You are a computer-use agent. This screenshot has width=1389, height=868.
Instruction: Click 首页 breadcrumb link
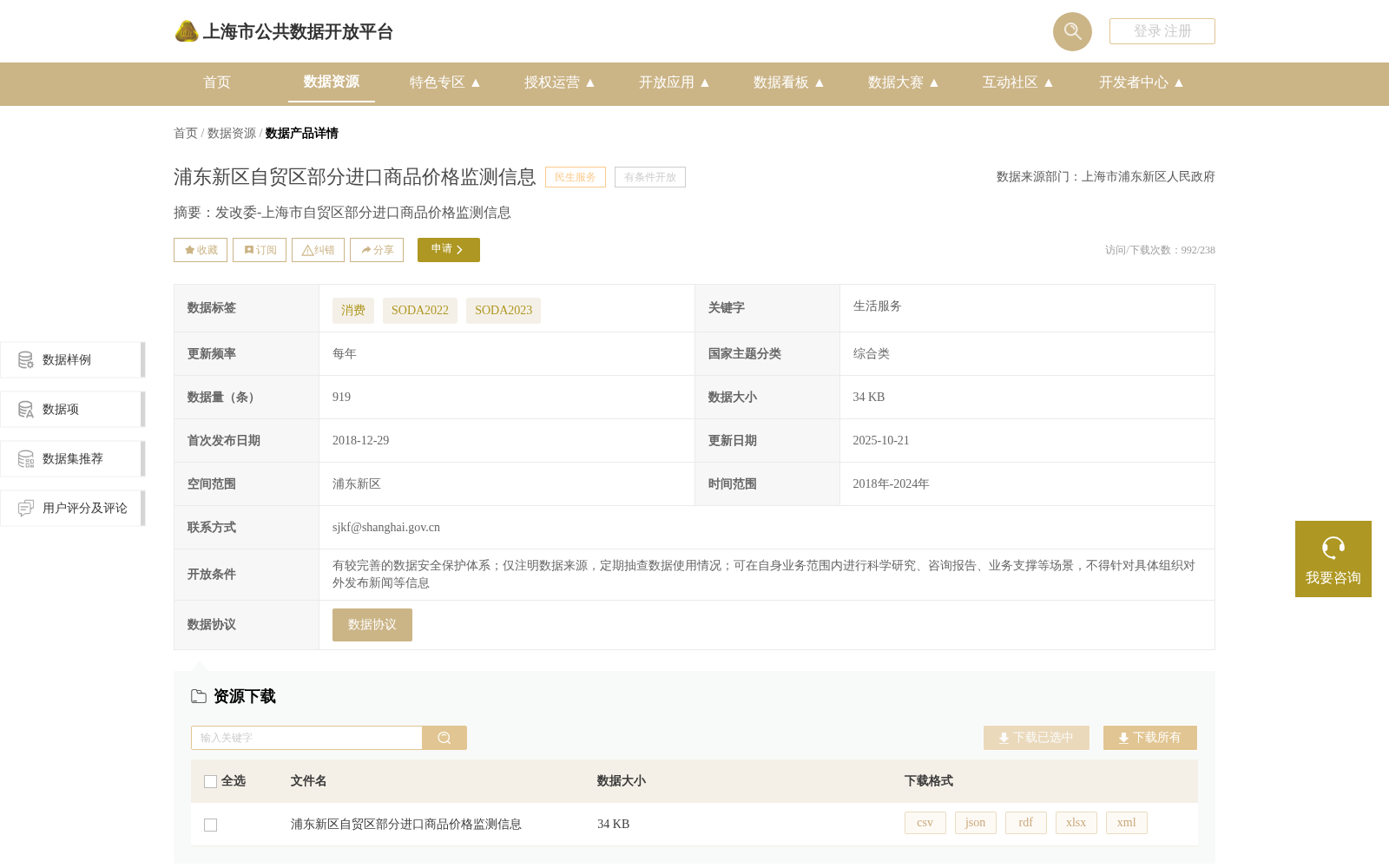tap(186, 133)
